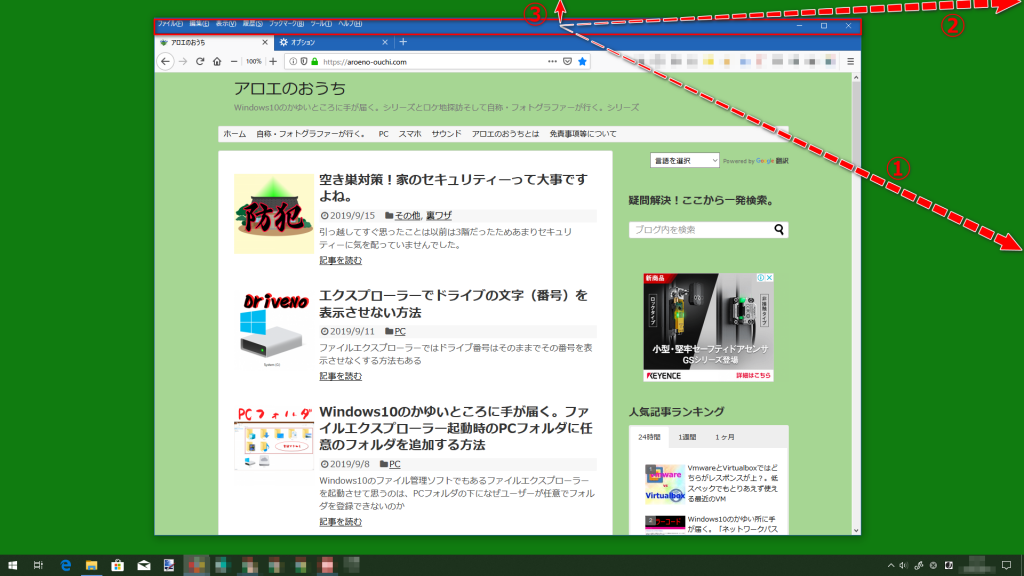Click the ブログ内を検索 search field
Image resolution: width=1024 pixels, height=576 pixels.
point(700,230)
